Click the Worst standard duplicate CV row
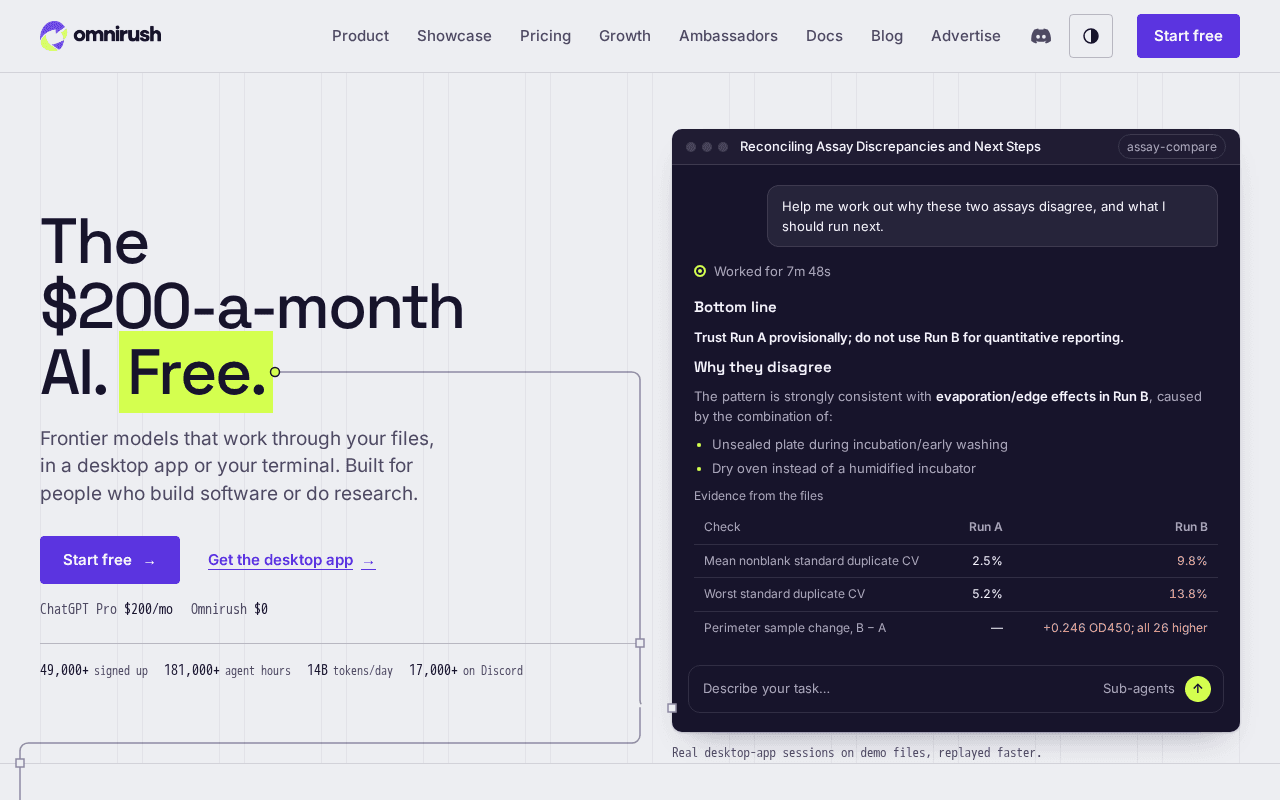1280x800 pixels. click(956, 594)
